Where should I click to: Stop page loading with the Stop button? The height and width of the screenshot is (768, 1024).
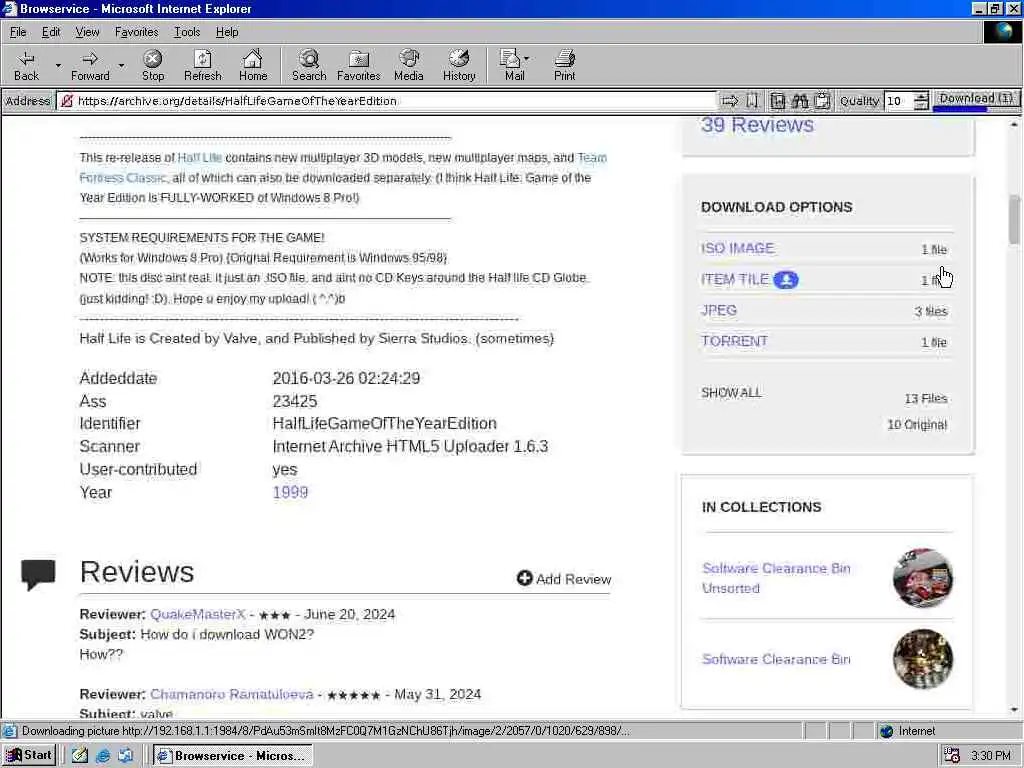pos(153,65)
